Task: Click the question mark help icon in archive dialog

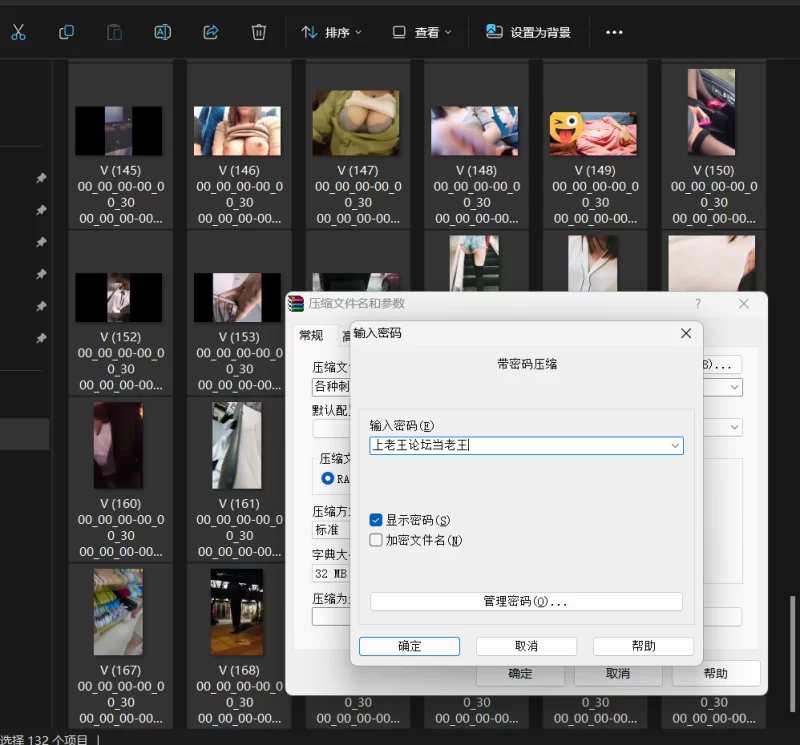Action: (698, 304)
